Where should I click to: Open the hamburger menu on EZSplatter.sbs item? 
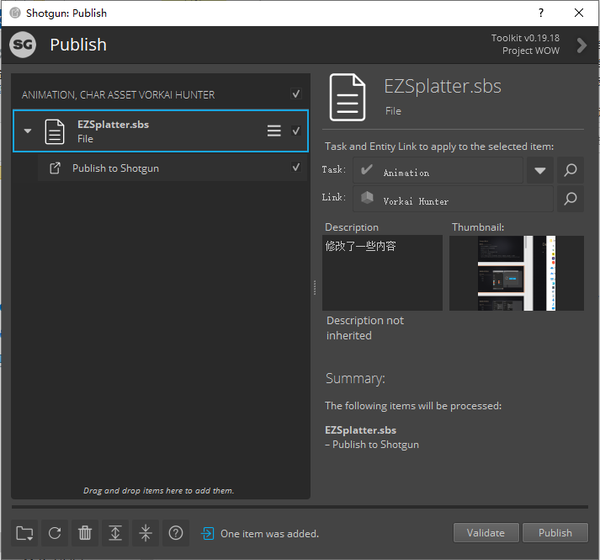tap(274, 131)
